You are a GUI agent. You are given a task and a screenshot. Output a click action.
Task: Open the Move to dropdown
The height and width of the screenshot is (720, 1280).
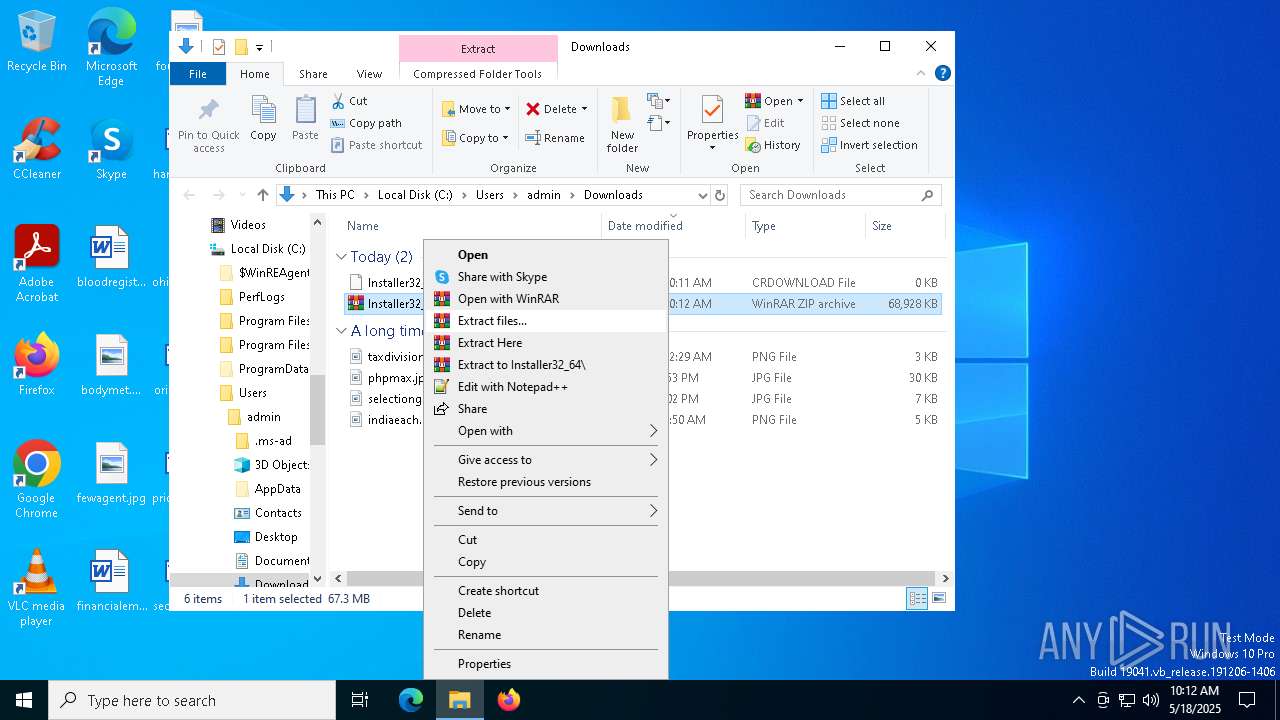477,109
